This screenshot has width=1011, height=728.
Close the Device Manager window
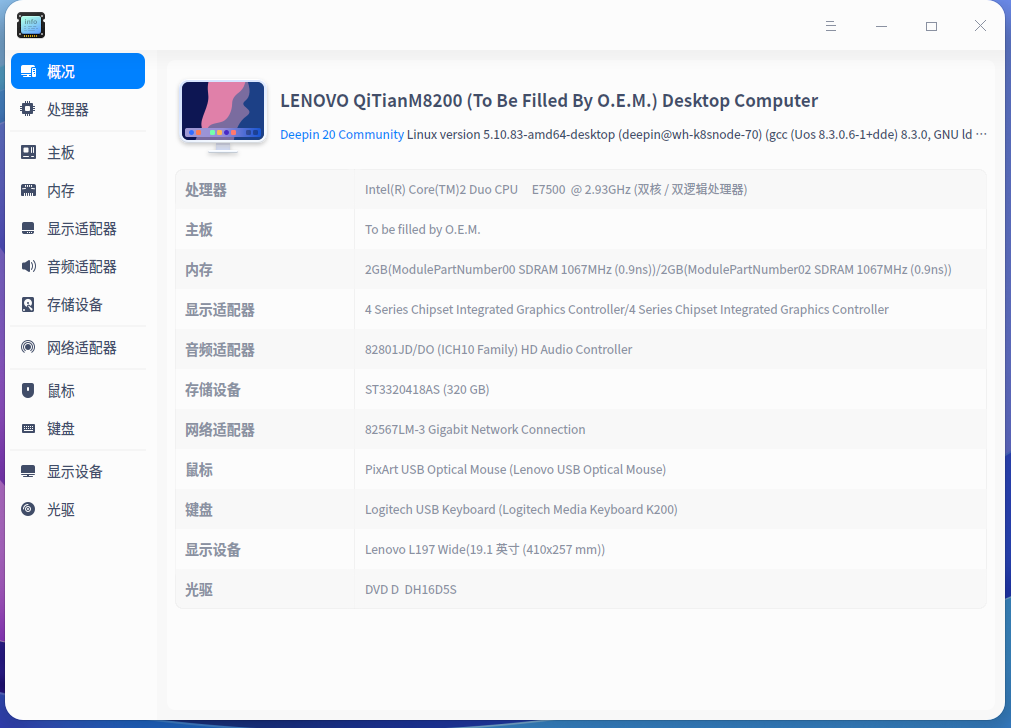[x=980, y=26]
